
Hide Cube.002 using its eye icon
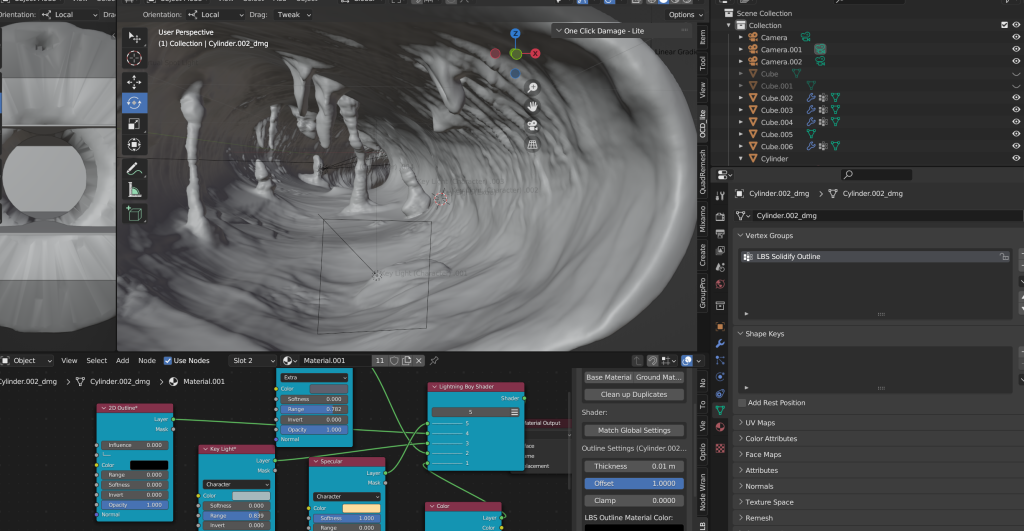pyautogui.click(x=1016, y=98)
